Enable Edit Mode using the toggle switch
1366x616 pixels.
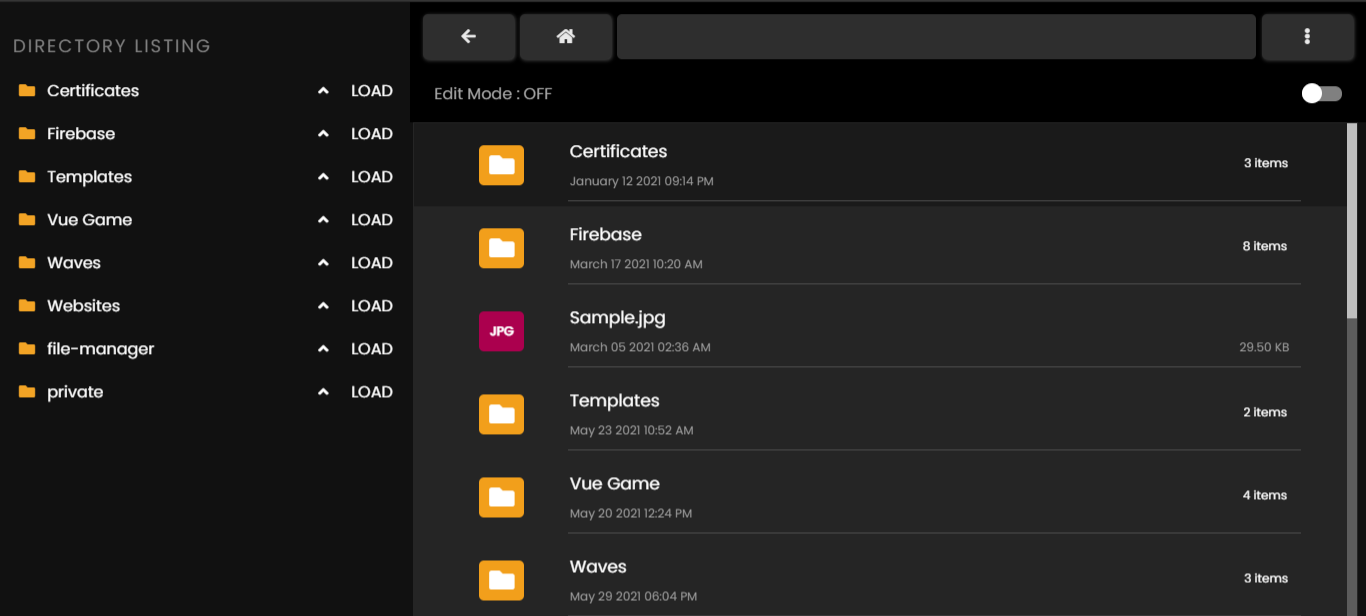click(x=1321, y=93)
